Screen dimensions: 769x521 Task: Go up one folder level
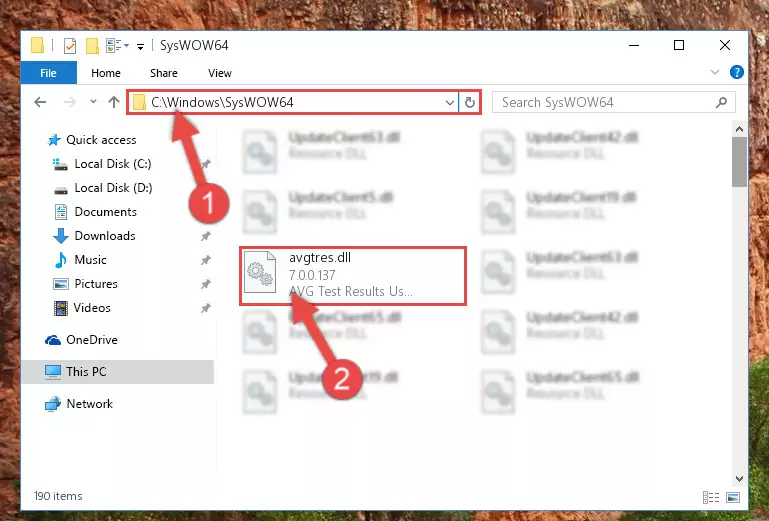pyautogui.click(x=114, y=102)
